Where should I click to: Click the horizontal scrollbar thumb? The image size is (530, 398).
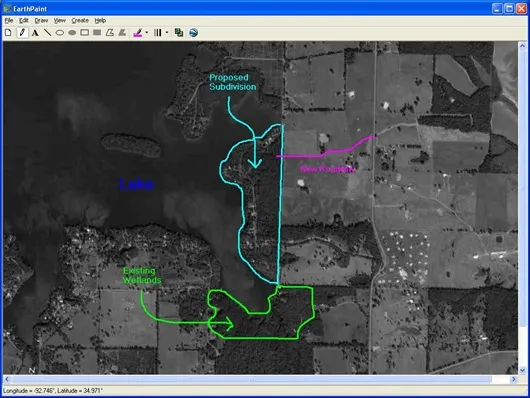coord(251,379)
